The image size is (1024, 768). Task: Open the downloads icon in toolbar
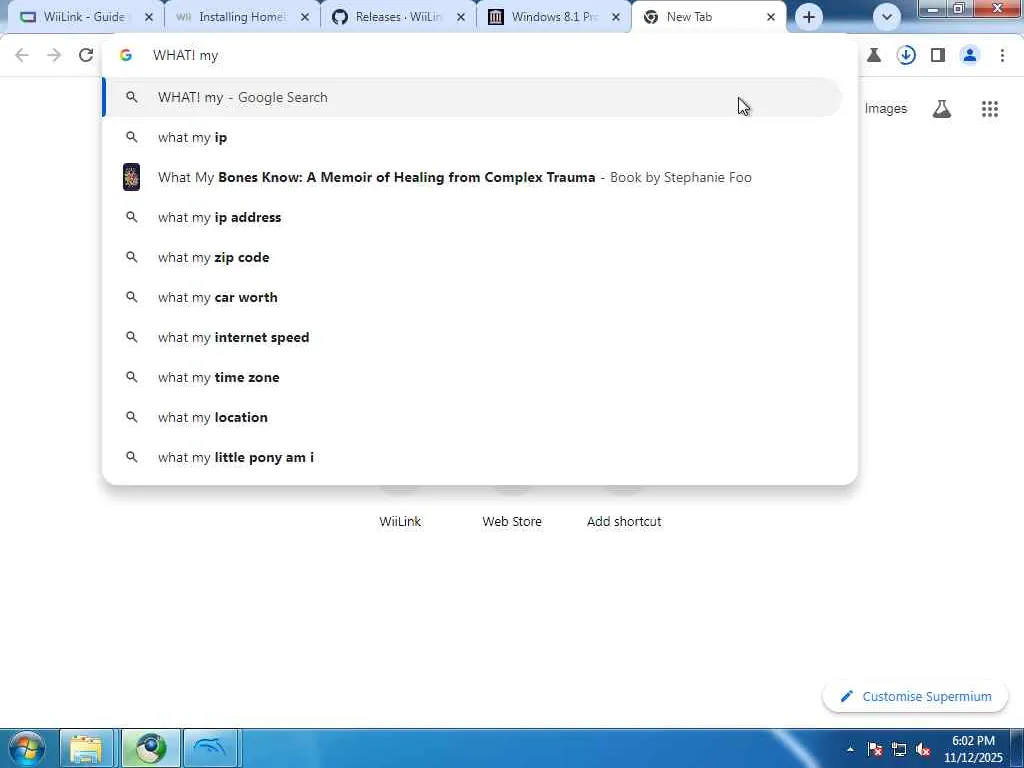coord(906,56)
